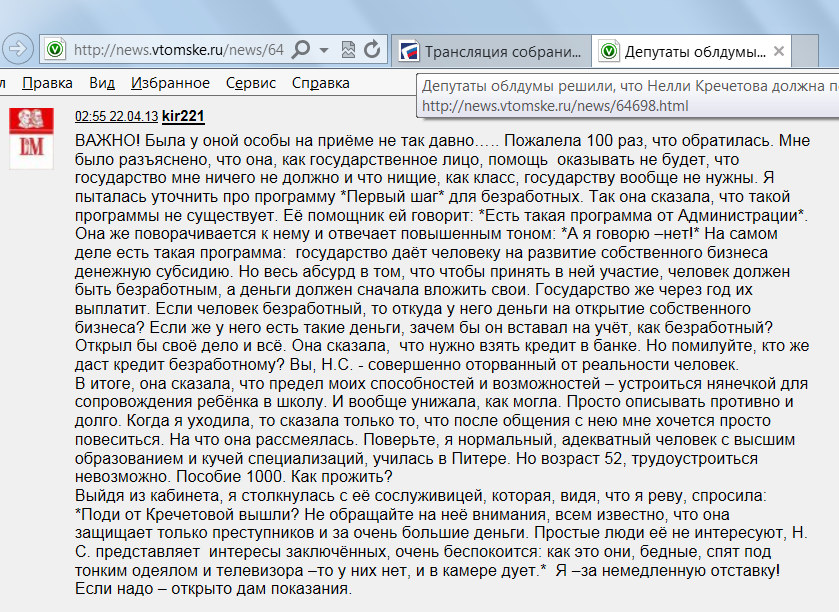
Task: Switch to the Трансляция собрани... tab
Action: (491, 51)
